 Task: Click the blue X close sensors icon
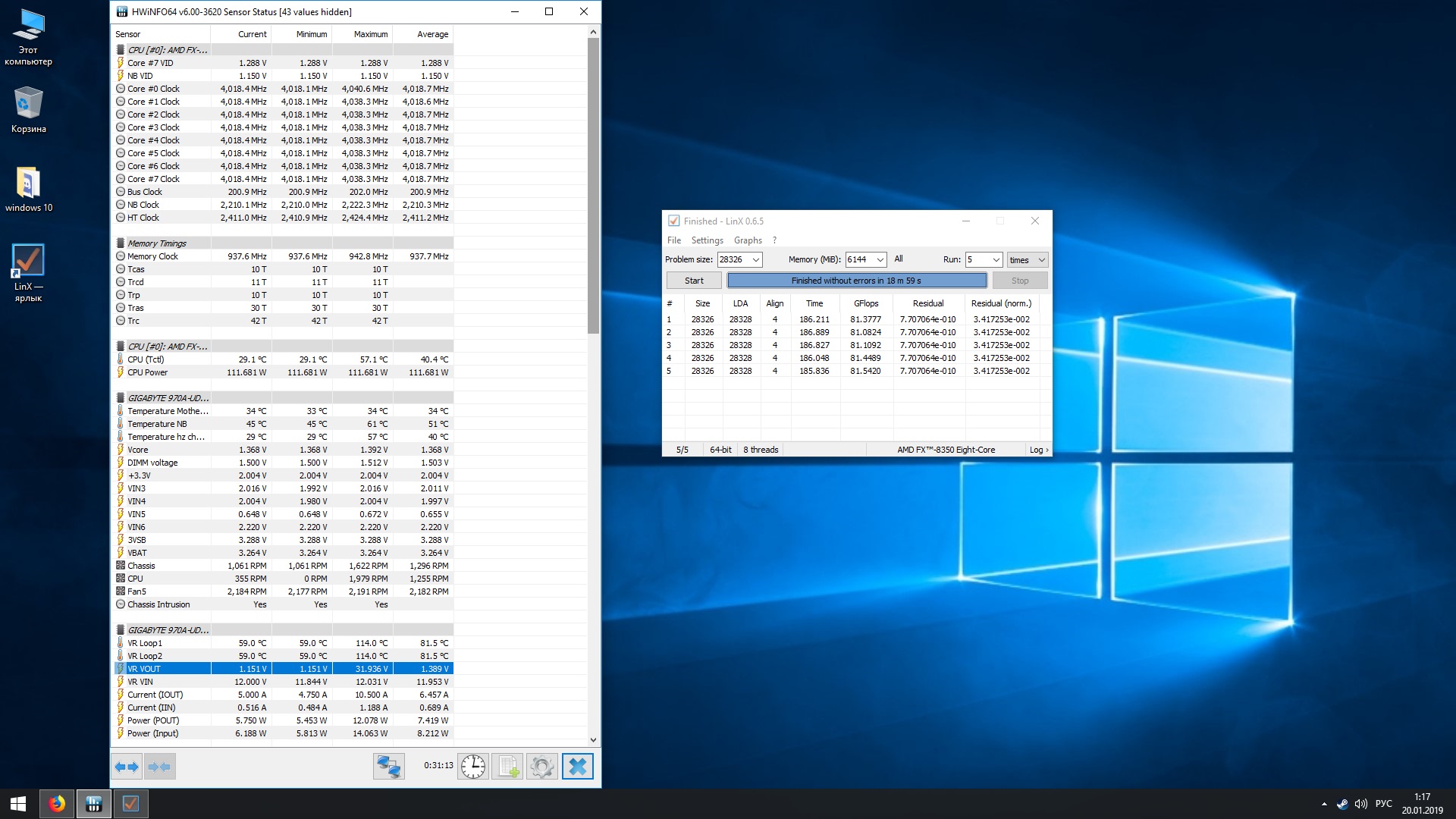(x=577, y=767)
